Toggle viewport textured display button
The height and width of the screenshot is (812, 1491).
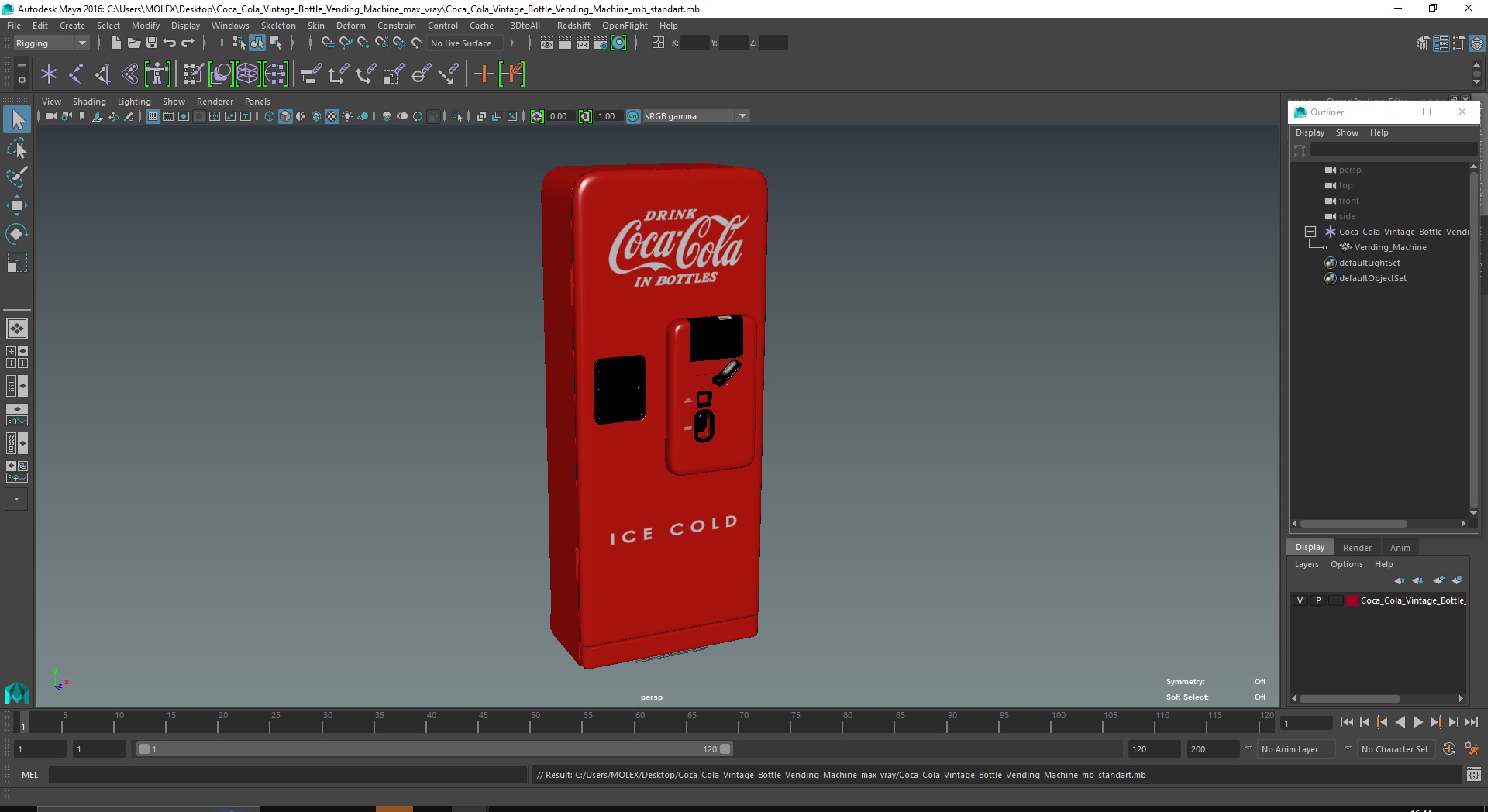[x=332, y=116]
